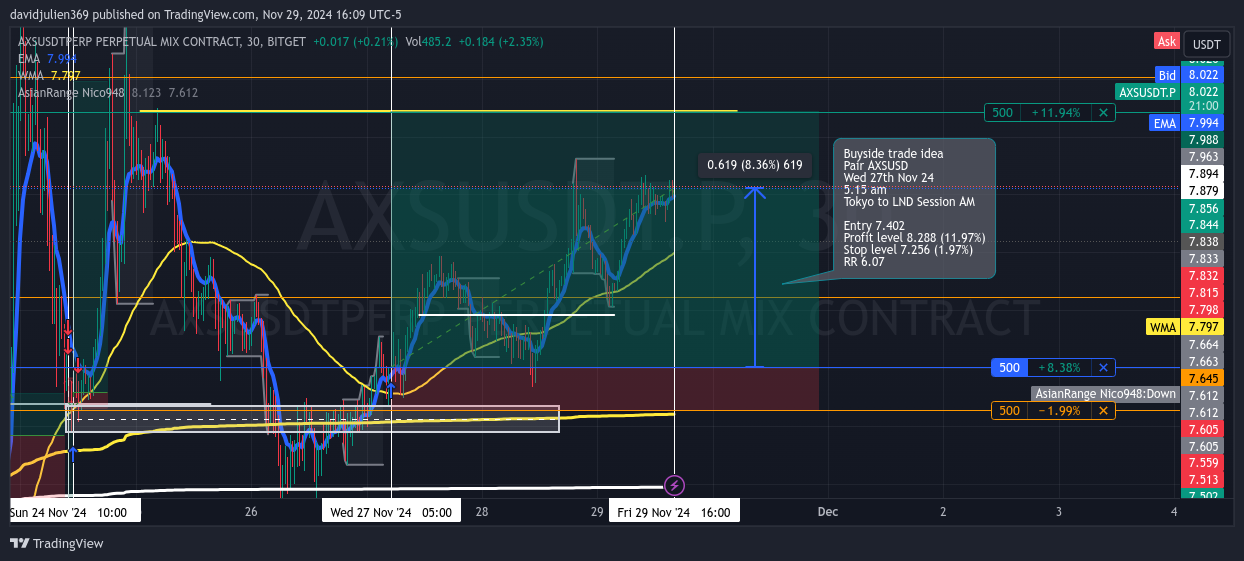
Task: Click the EMA label on the price scale
Action: point(1164,123)
